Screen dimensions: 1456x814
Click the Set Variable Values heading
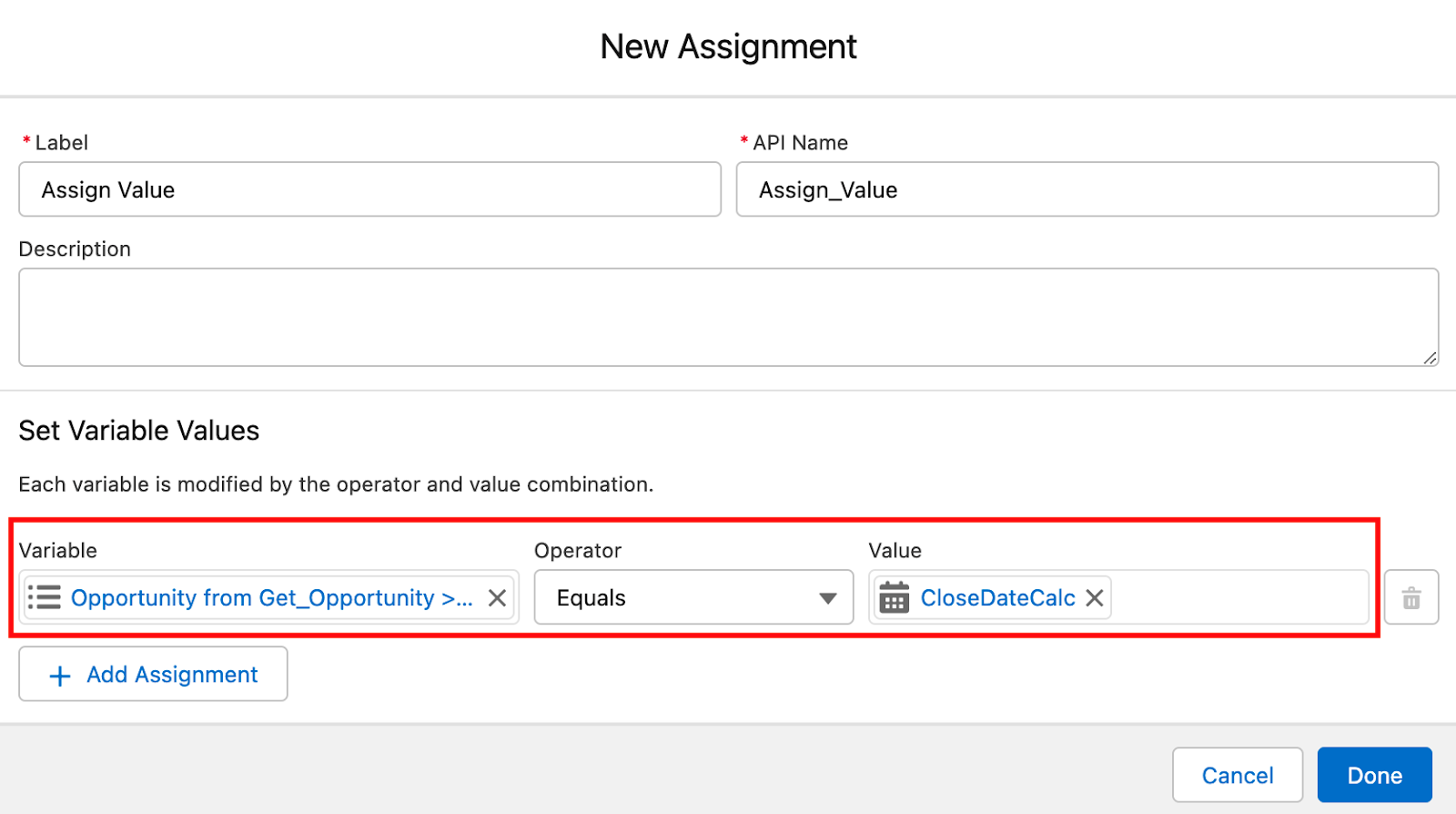pos(138,431)
